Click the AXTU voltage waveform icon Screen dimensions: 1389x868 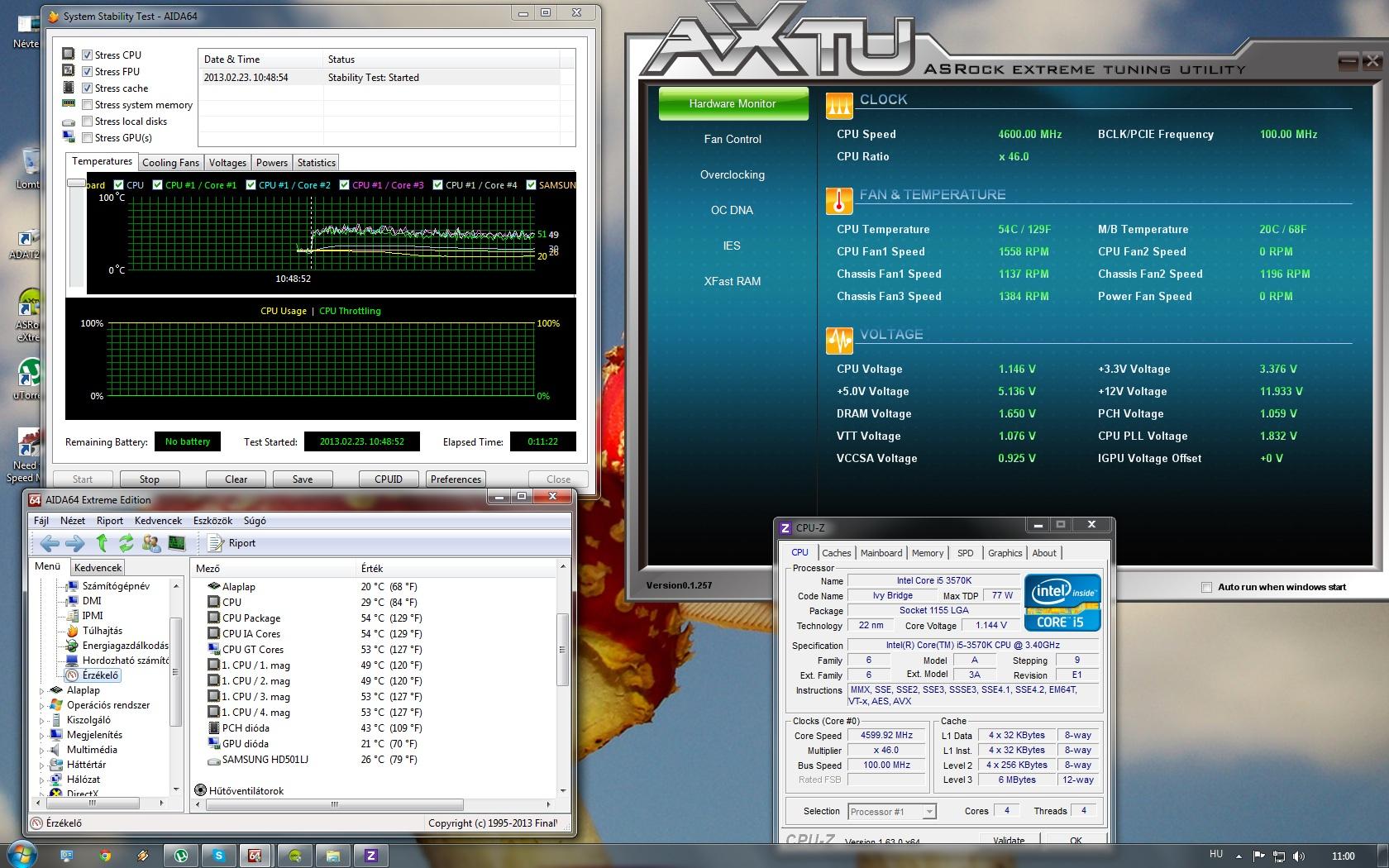839,341
